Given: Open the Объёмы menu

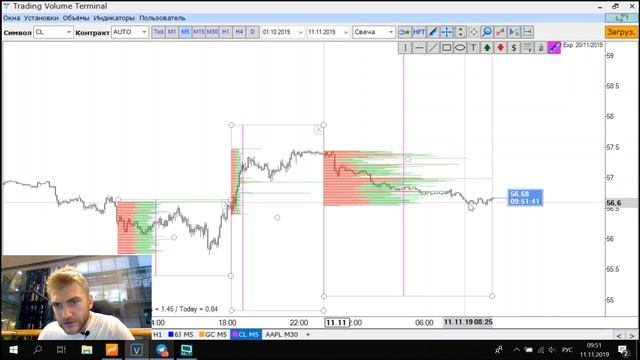Looking at the screenshot, I should [76, 18].
